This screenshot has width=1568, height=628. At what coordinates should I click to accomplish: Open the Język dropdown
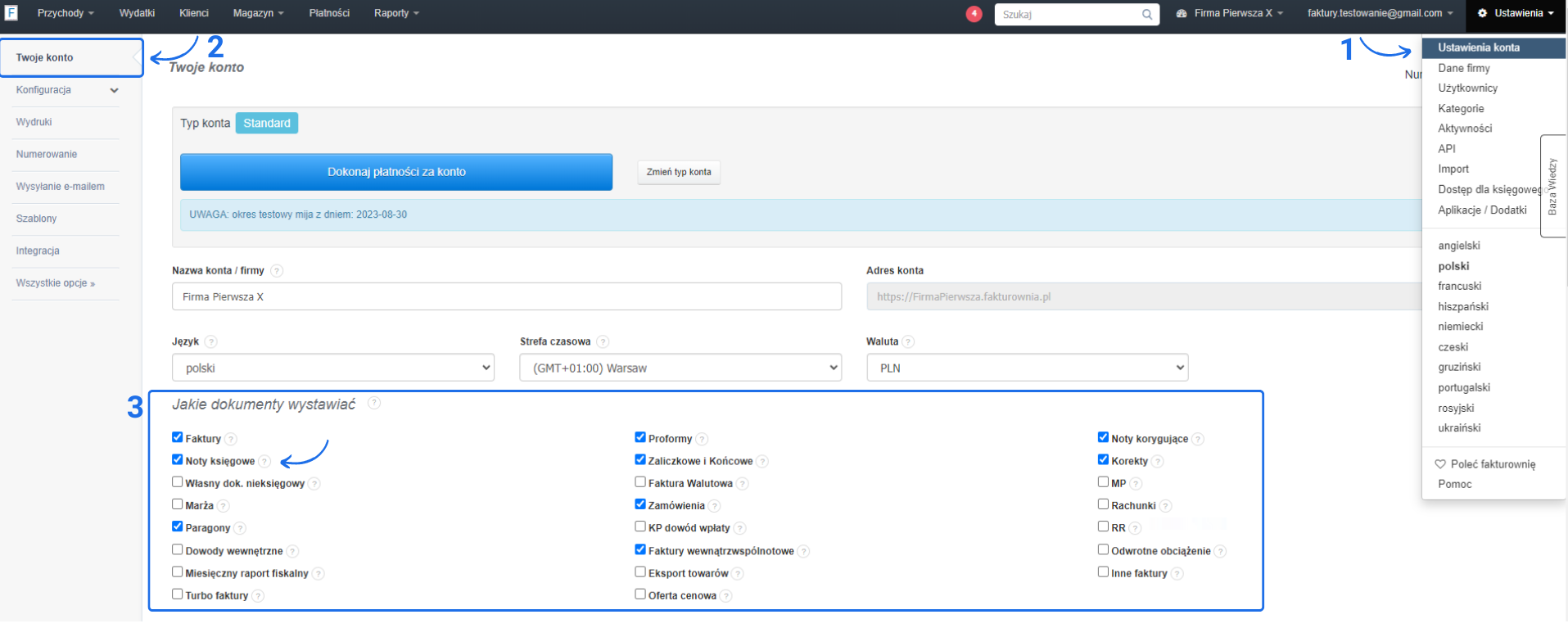pos(332,368)
